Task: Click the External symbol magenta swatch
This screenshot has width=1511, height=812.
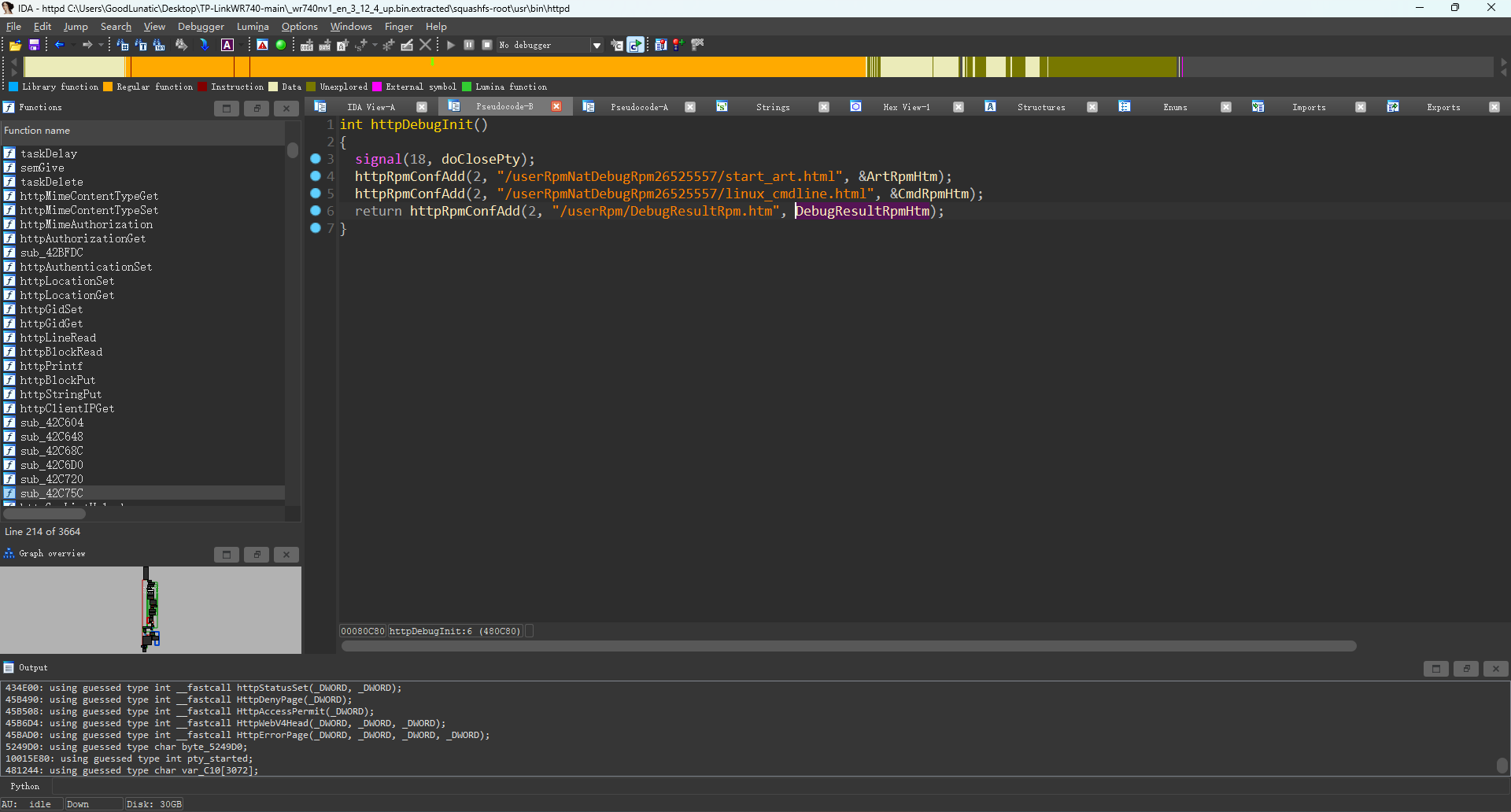Action: [x=377, y=87]
